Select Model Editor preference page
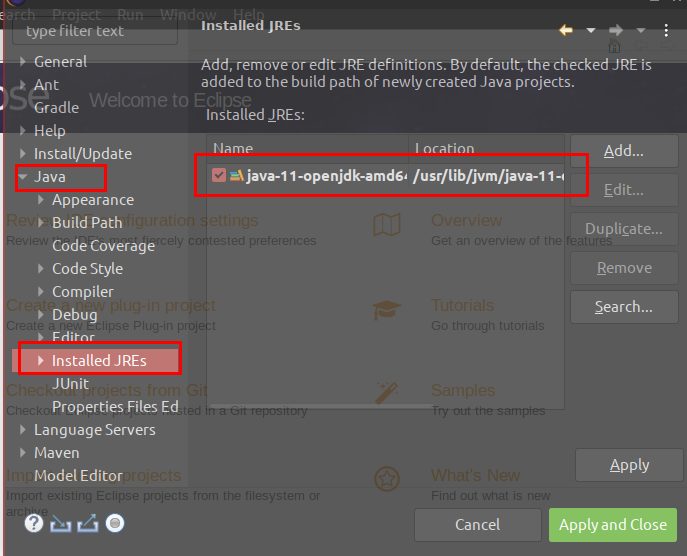Image resolution: width=687 pixels, height=556 pixels. (78, 476)
